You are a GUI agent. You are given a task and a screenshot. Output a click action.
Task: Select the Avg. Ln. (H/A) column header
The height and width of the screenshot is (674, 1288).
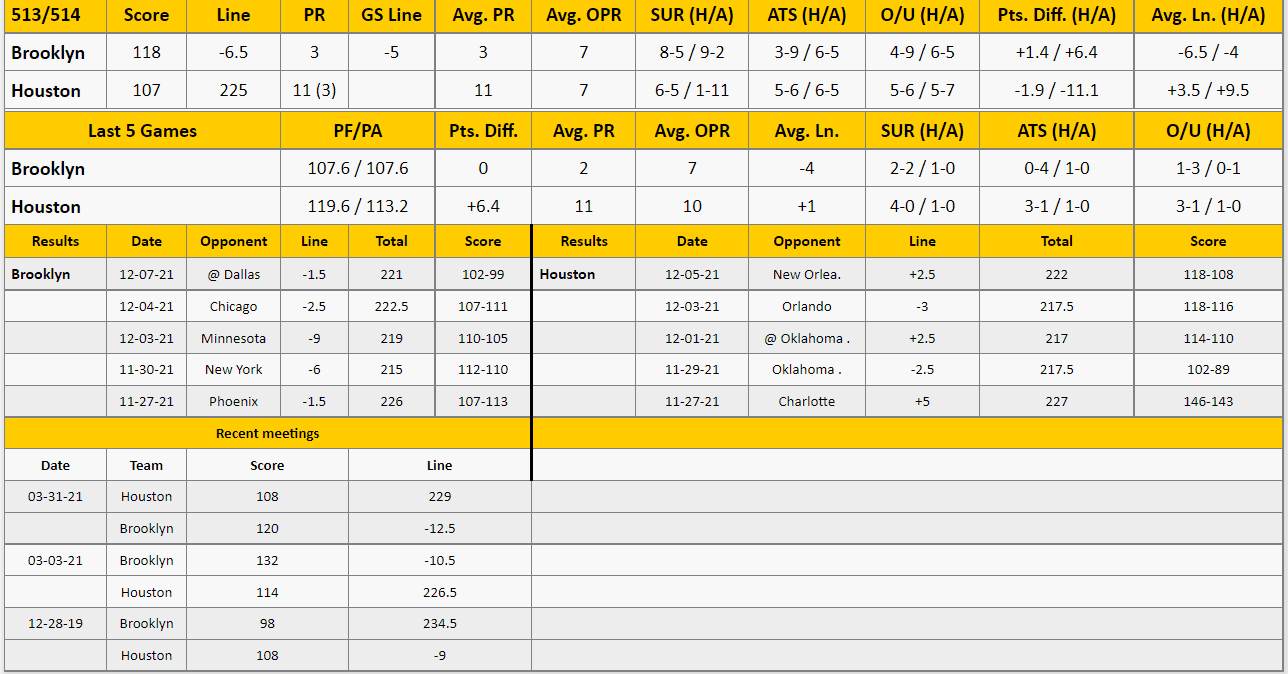coord(1207,15)
